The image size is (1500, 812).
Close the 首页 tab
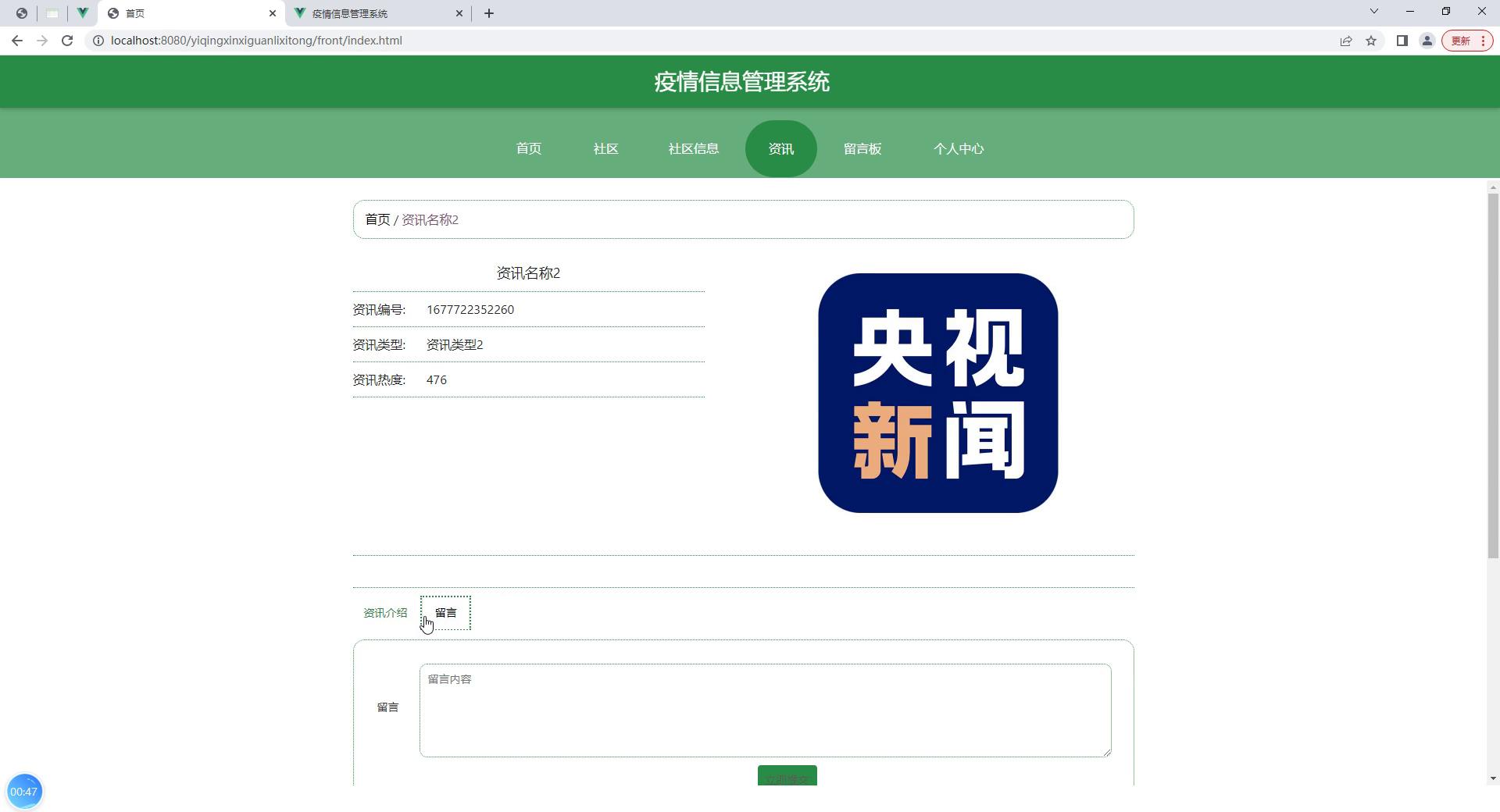[273, 13]
